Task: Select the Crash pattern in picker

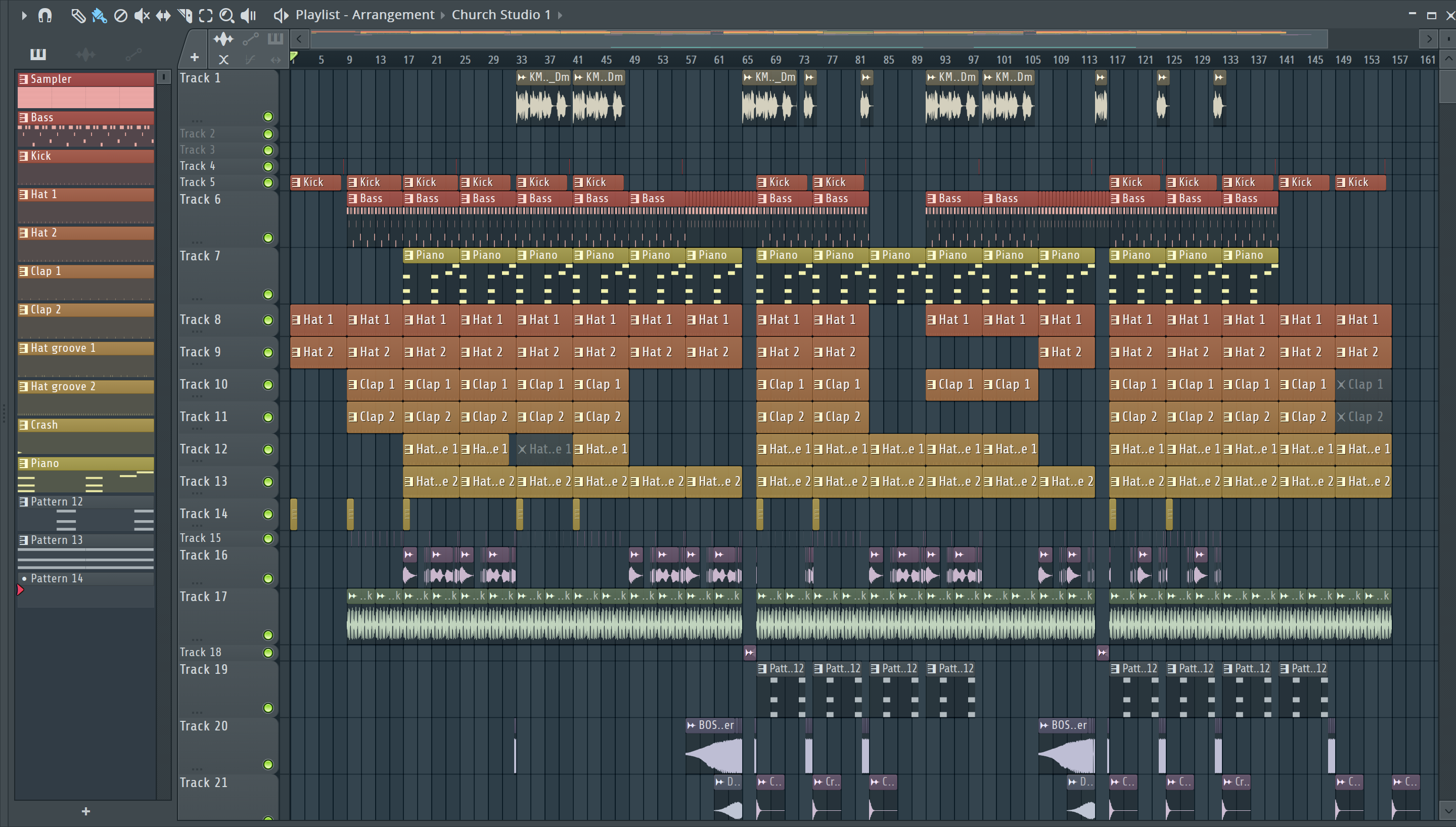Action: pyautogui.click(x=86, y=436)
